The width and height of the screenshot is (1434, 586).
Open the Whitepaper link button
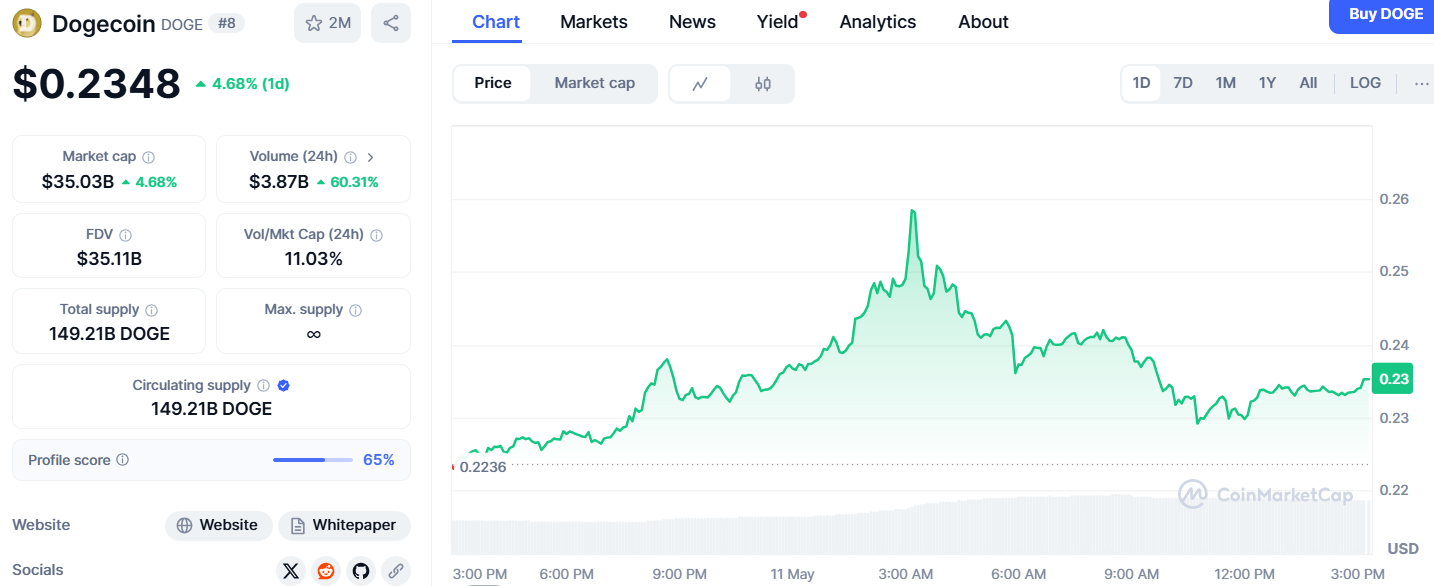click(x=344, y=525)
